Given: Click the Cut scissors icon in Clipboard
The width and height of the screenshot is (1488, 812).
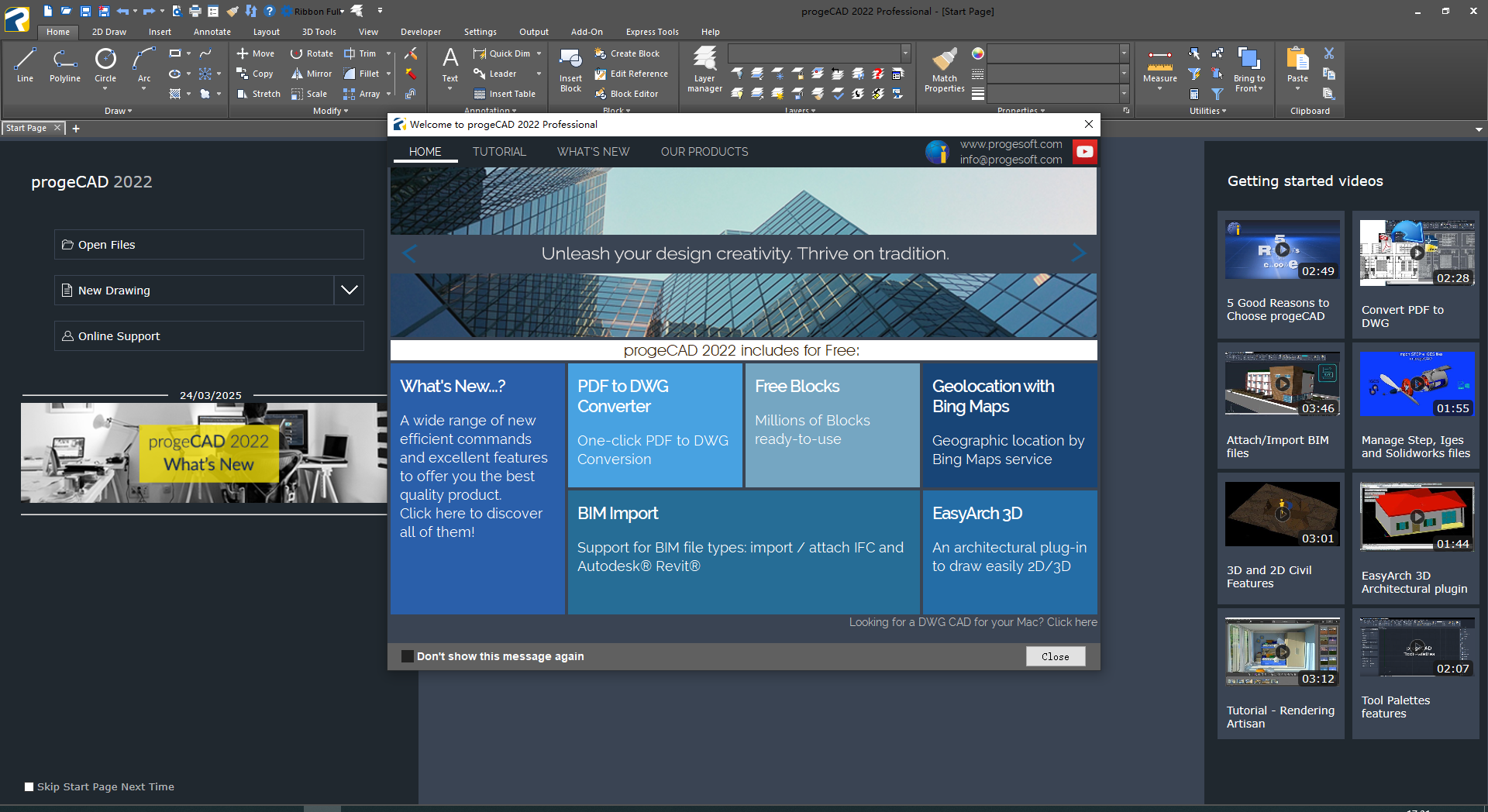Looking at the screenshot, I should point(1329,53).
